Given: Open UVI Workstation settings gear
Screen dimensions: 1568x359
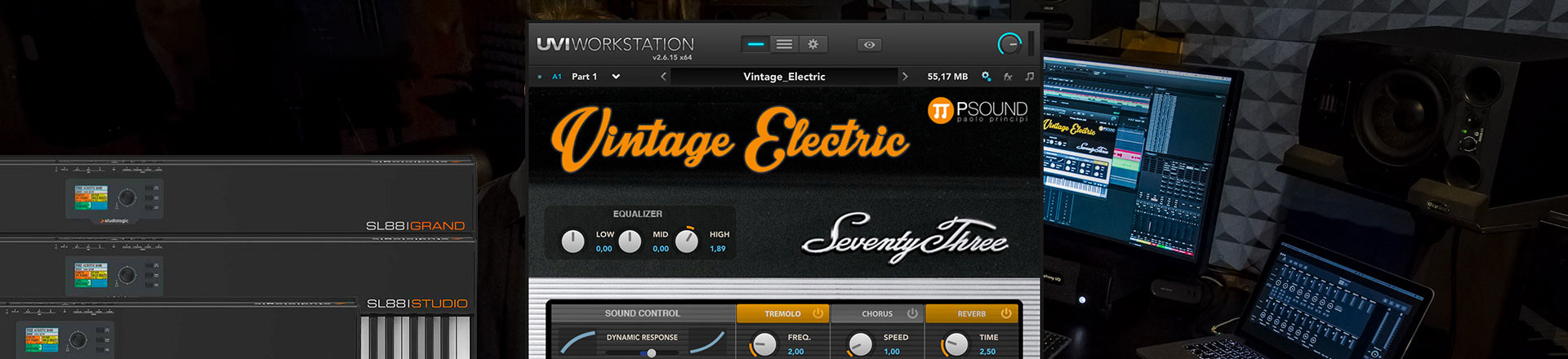Looking at the screenshot, I should pos(813,44).
